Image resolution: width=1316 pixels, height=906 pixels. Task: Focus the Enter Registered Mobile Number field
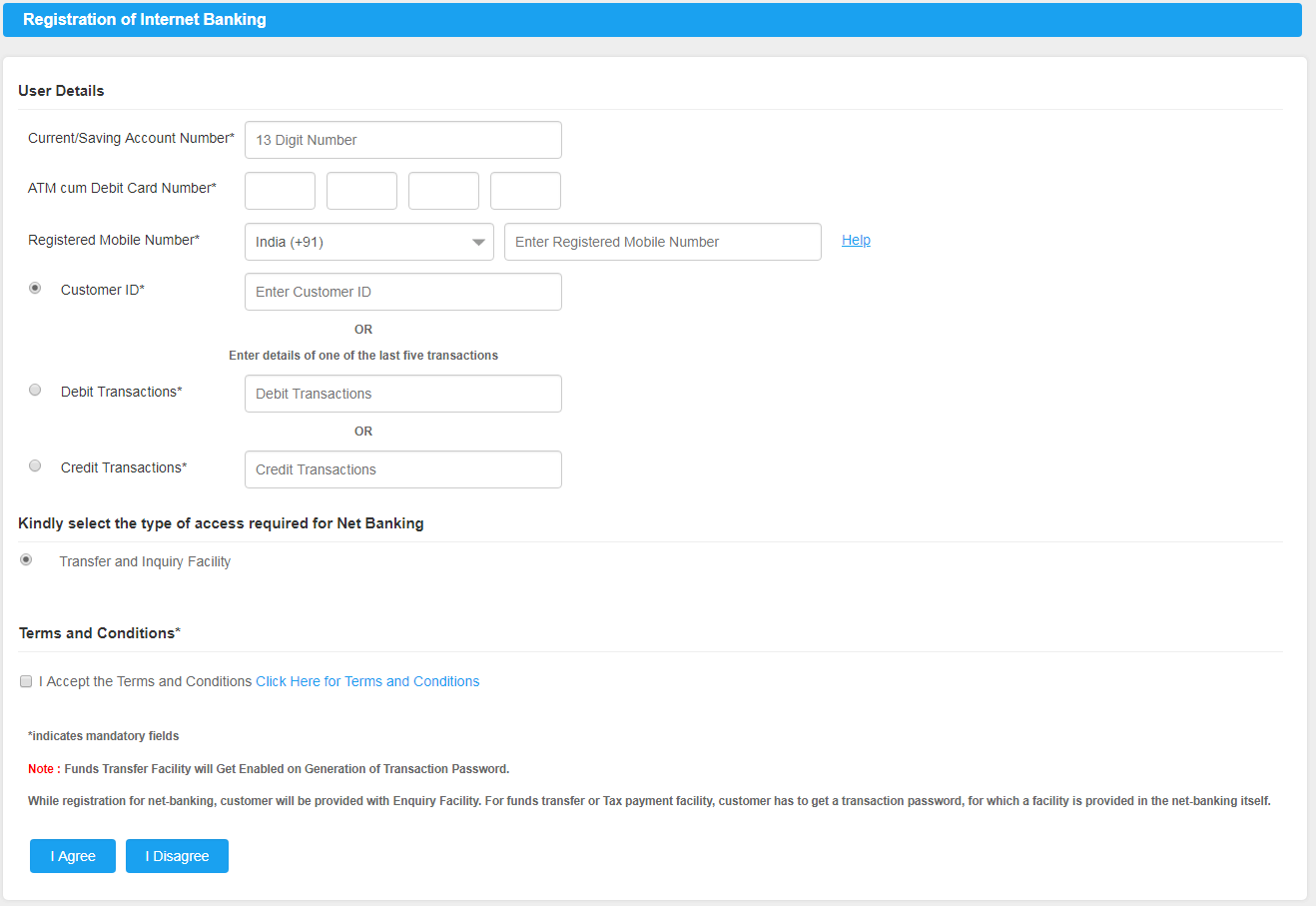tap(663, 242)
